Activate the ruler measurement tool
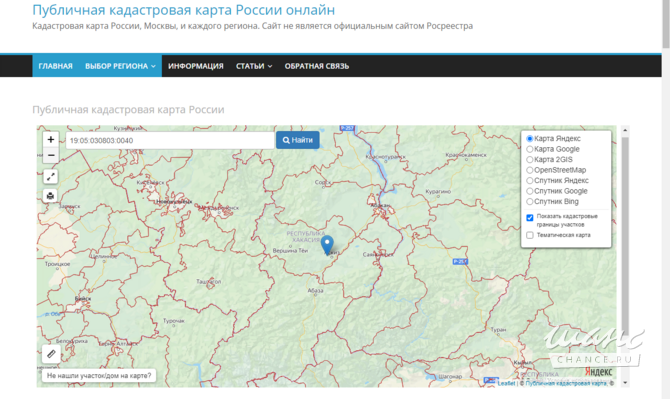 [x=51, y=354]
